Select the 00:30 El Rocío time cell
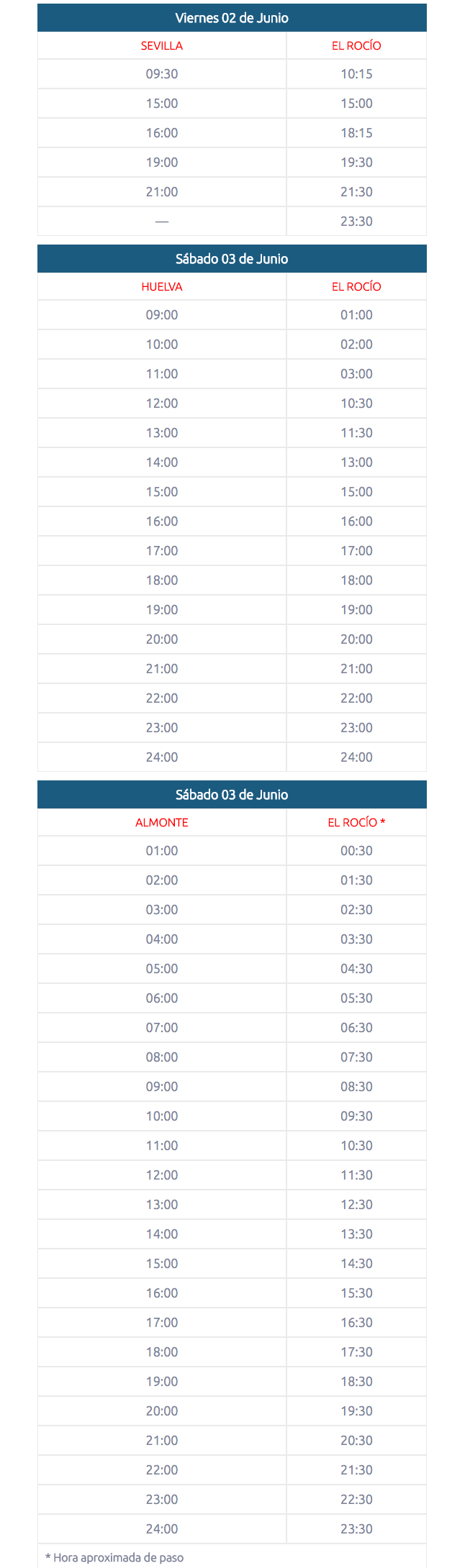The width and height of the screenshot is (452, 1568). coord(356,851)
